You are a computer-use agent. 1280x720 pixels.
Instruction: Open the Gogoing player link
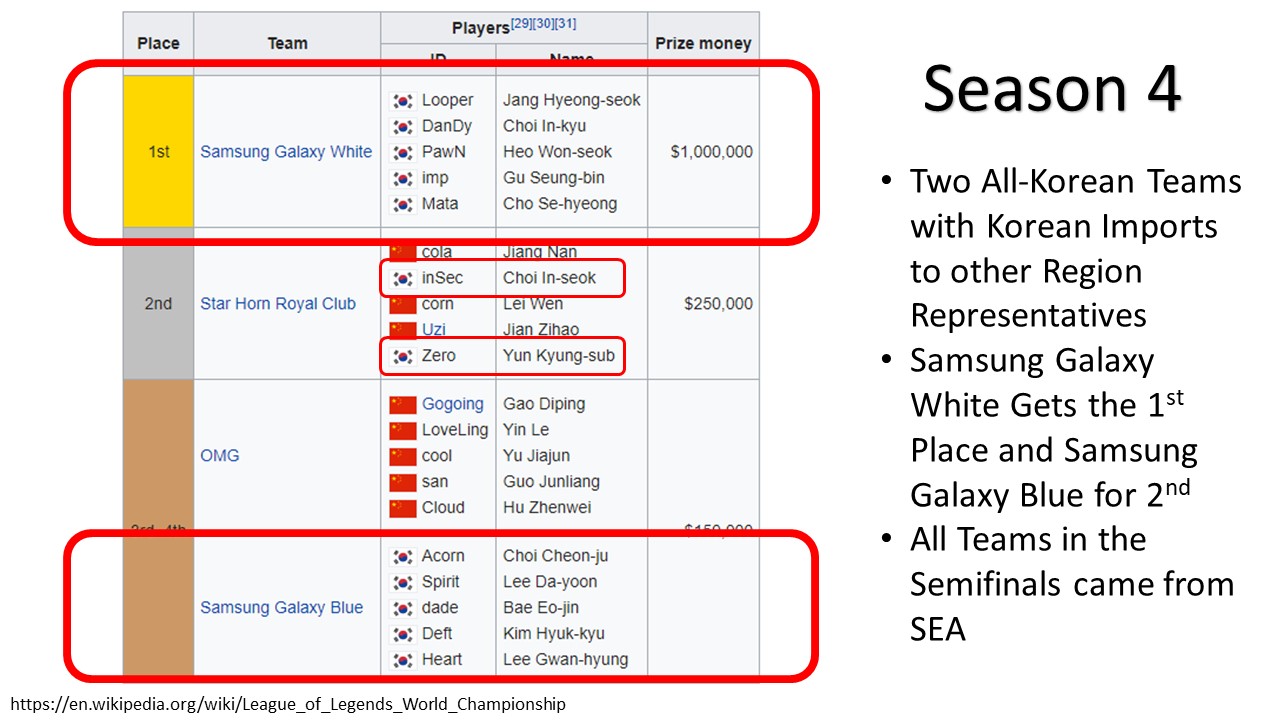pos(452,404)
